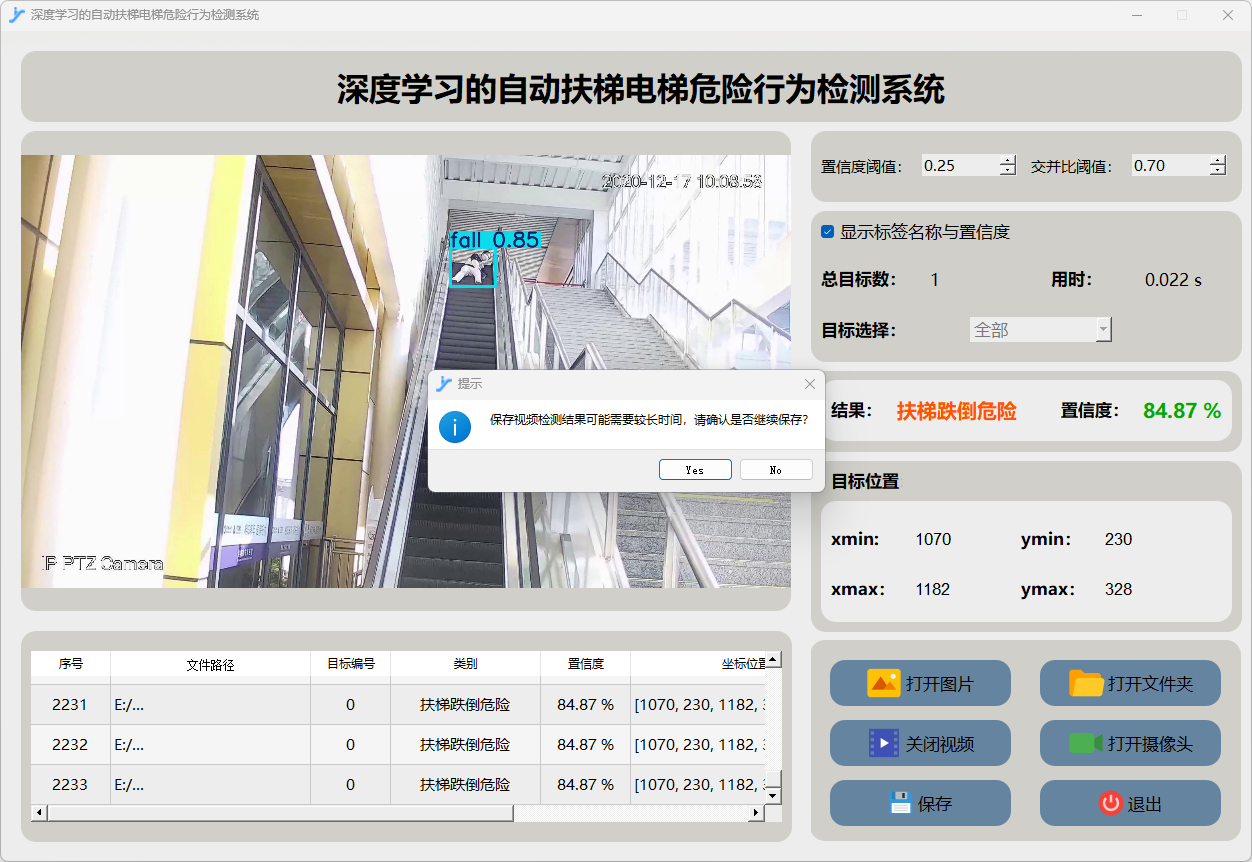
Task: Click the red power icon for exit
Action: click(1110, 803)
